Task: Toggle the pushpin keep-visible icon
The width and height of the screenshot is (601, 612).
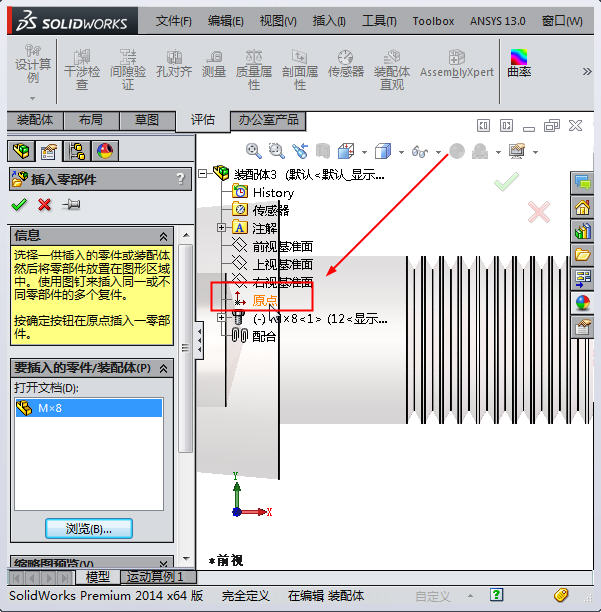Action: click(x=70, y=205)
